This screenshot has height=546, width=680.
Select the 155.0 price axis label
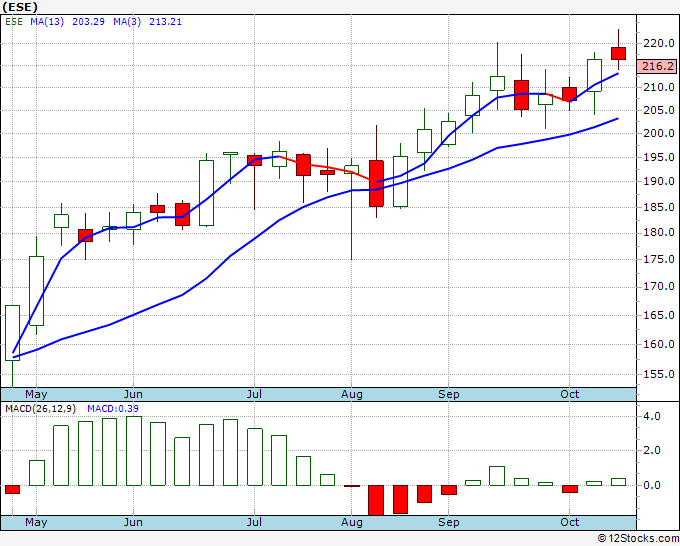click(659, 374)
